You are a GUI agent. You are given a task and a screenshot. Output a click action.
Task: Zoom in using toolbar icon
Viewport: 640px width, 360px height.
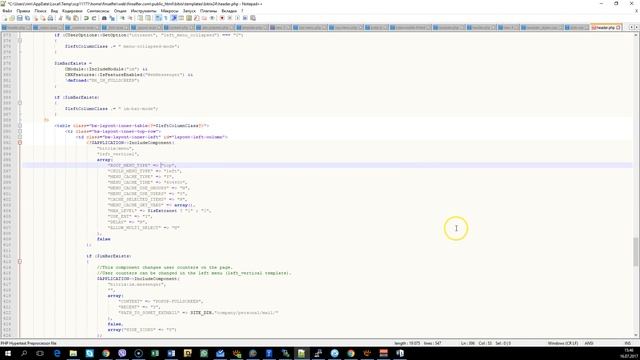(122, 18)
